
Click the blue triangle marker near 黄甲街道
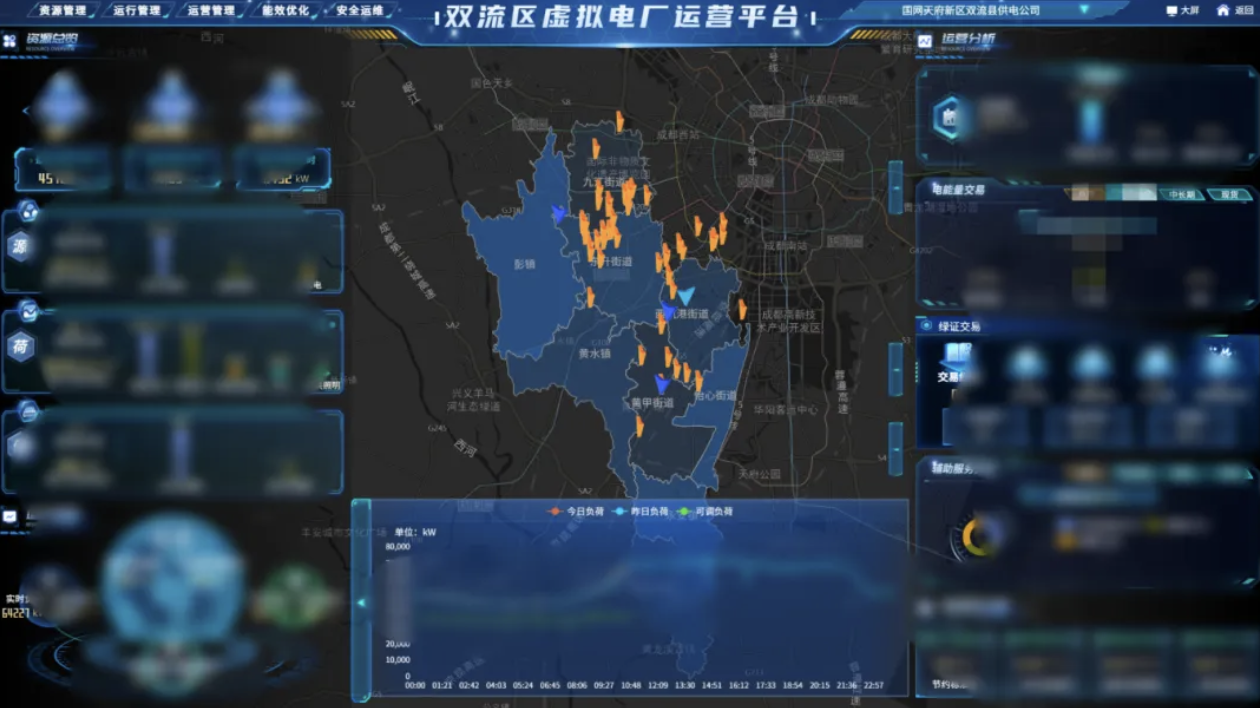tap(661, 384)
